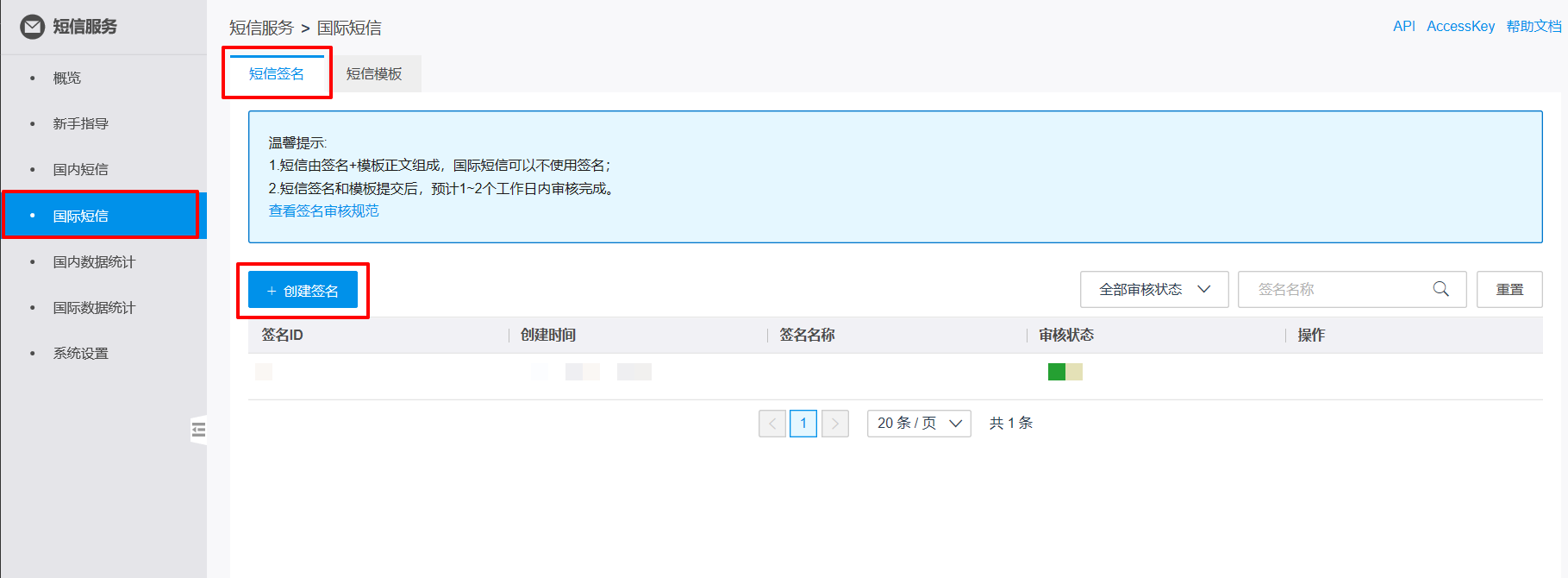This screenshot has height=578, width=1568.
Task: Click the 签名ID column header
Action: coord(283,335)
